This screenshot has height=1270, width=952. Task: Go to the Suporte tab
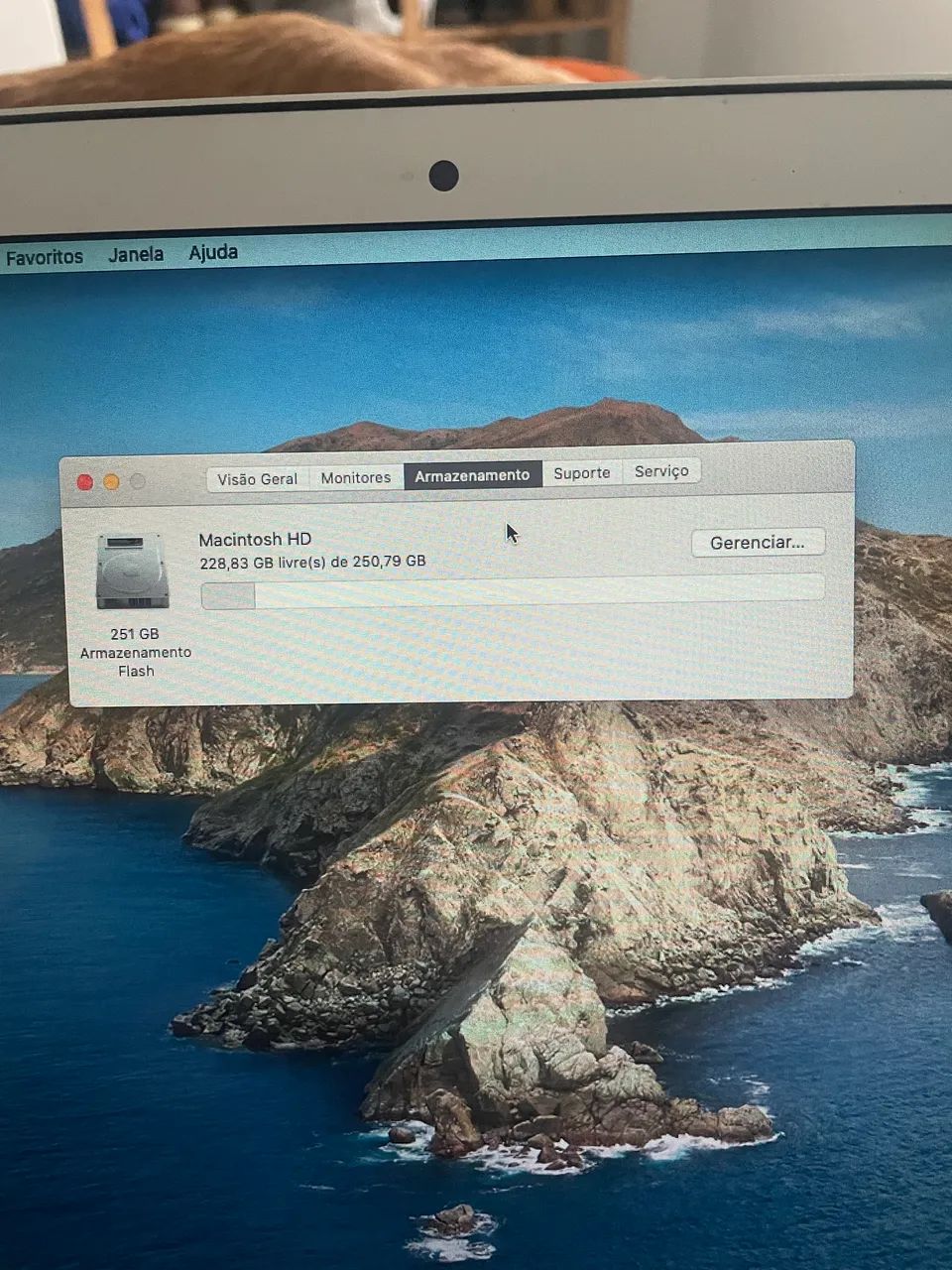pyautogui.click(x=582, y=472)
